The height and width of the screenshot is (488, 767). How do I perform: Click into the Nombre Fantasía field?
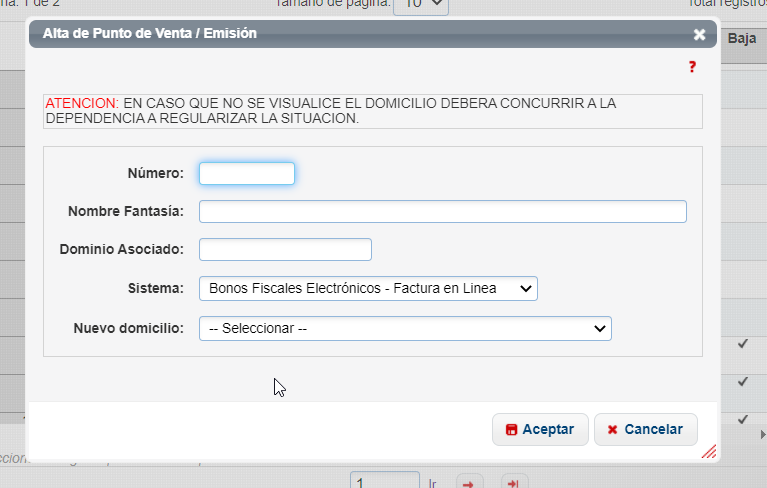[x=442, y=211]
